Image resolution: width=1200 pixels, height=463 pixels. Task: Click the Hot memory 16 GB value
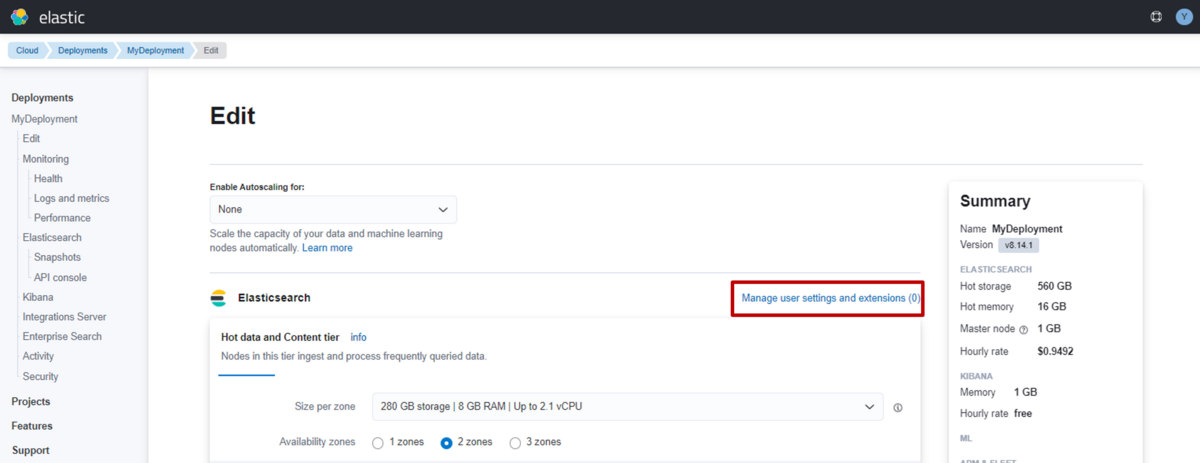coord(1051,307)
